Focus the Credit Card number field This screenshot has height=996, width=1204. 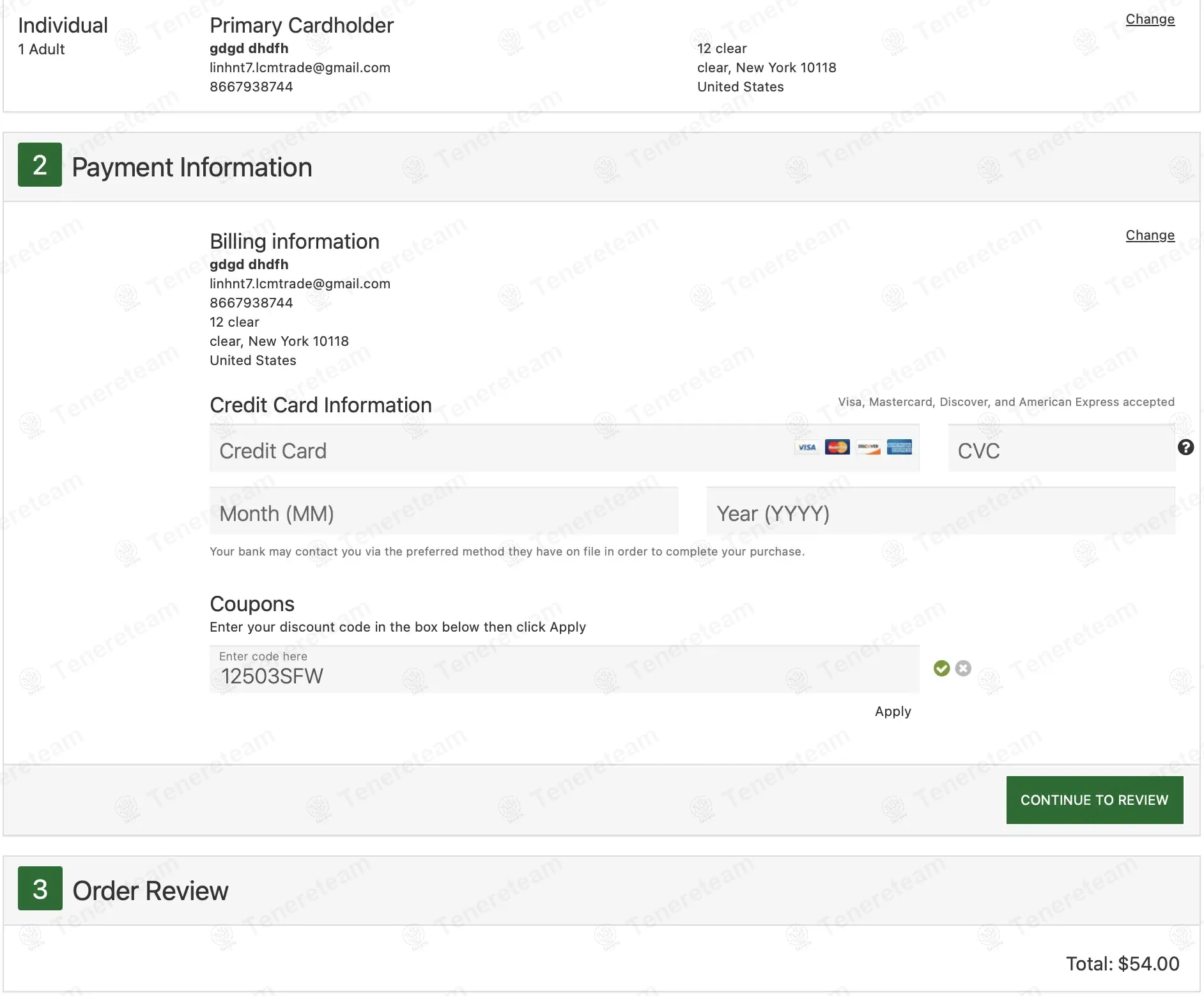tap(498, 450)
